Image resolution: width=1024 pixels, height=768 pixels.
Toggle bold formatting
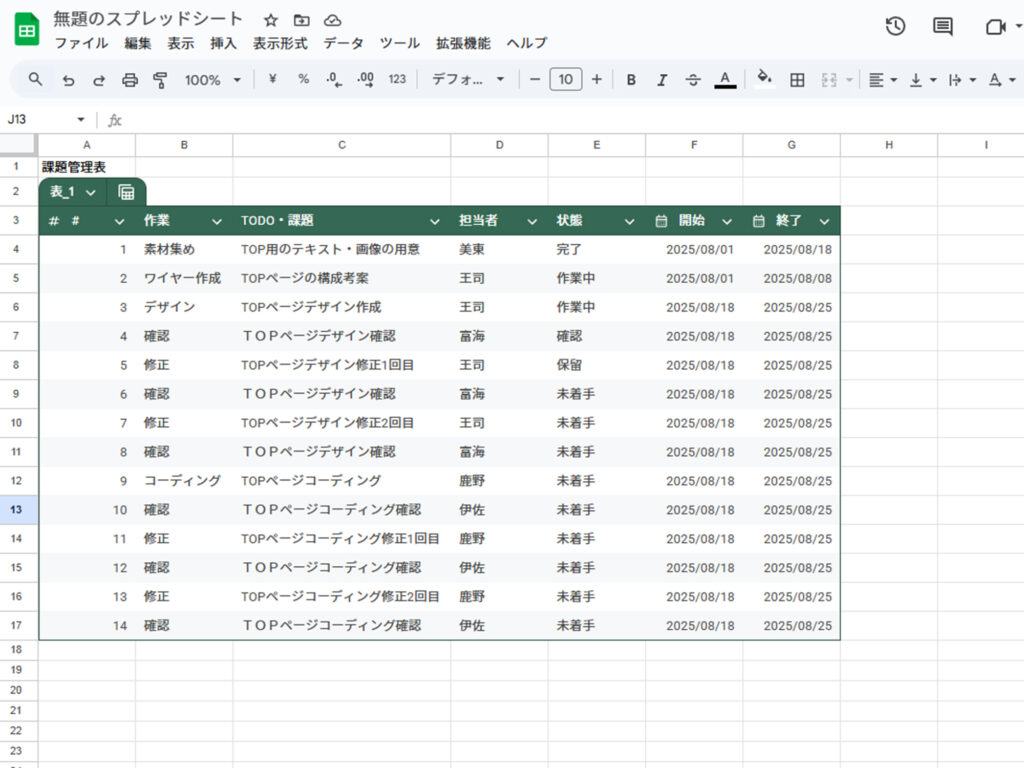pyautogui.click(x=631, y=80)
